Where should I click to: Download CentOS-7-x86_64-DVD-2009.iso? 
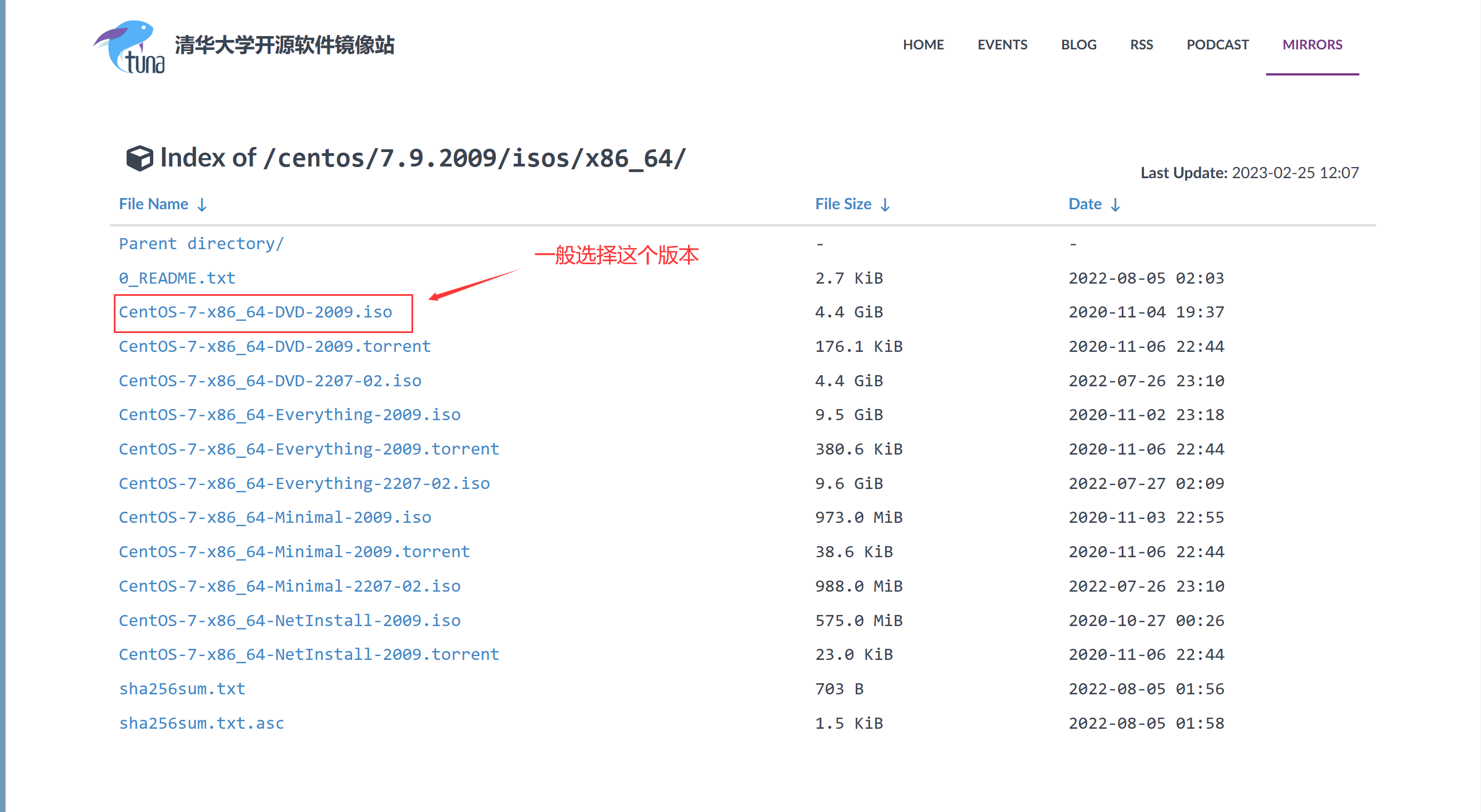pyautogui.click(x=255, y=312)
